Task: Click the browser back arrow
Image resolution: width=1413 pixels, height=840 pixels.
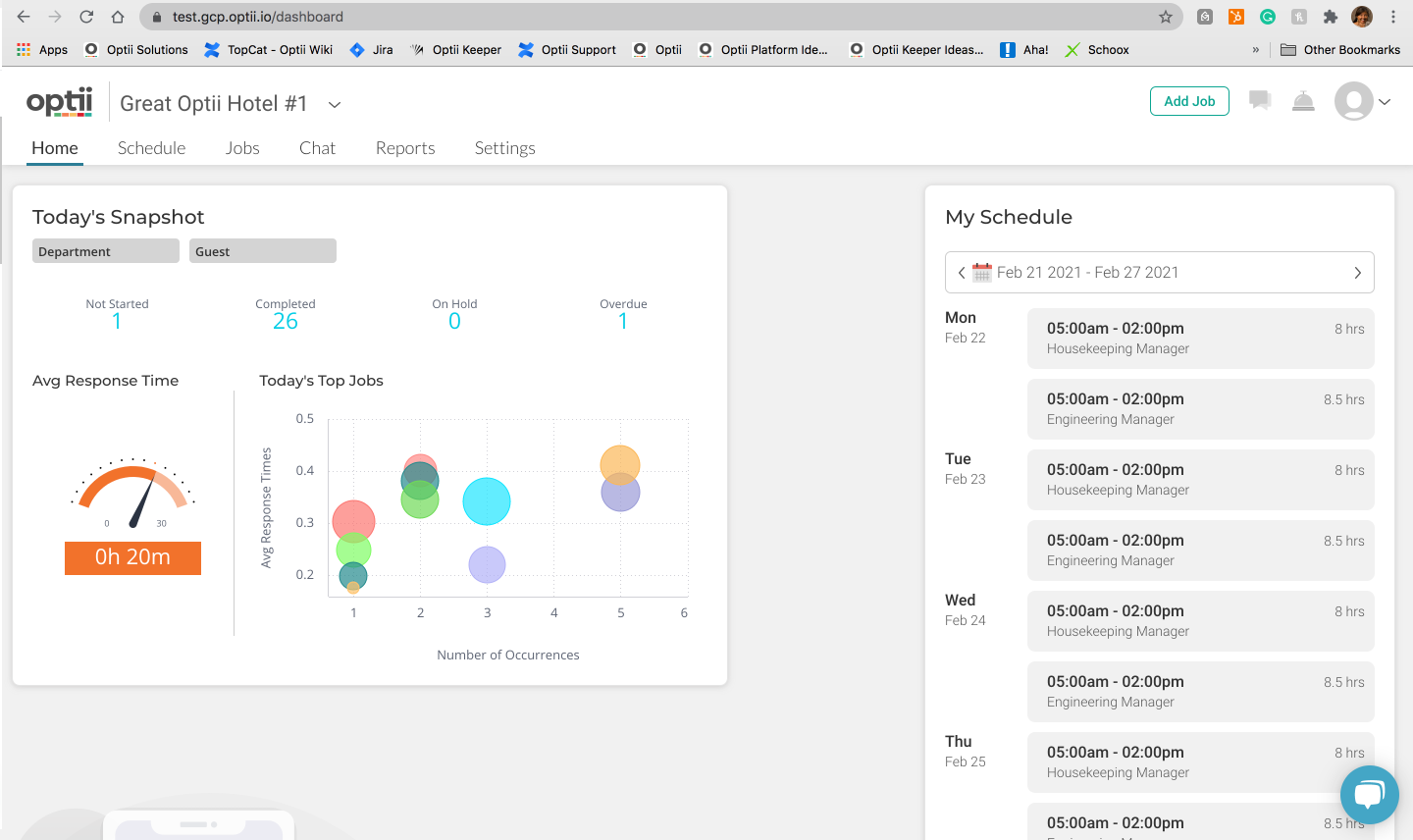Action: (24, 17)
